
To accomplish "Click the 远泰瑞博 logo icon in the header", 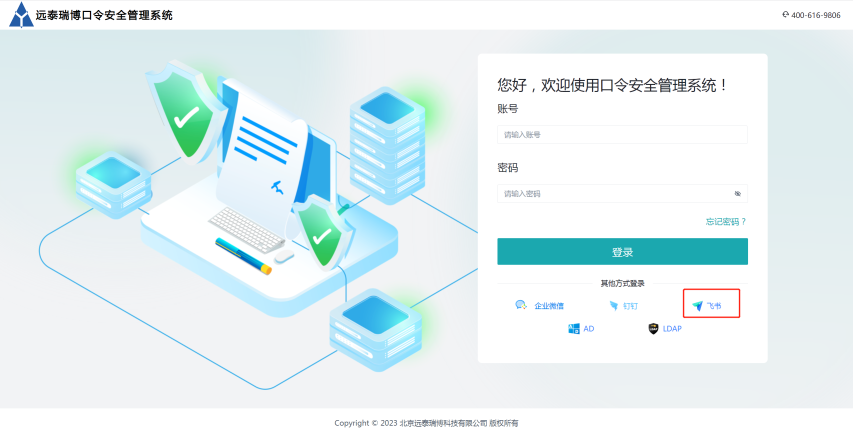I will [x=21, y=15].
